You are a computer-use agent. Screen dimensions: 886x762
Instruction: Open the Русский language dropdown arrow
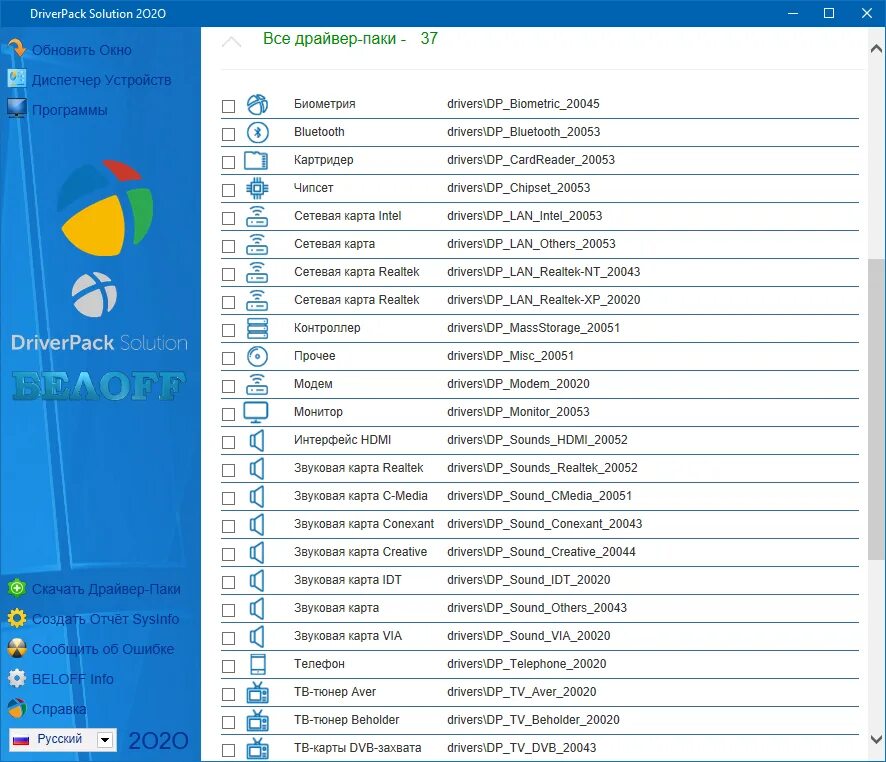(105, 739)
